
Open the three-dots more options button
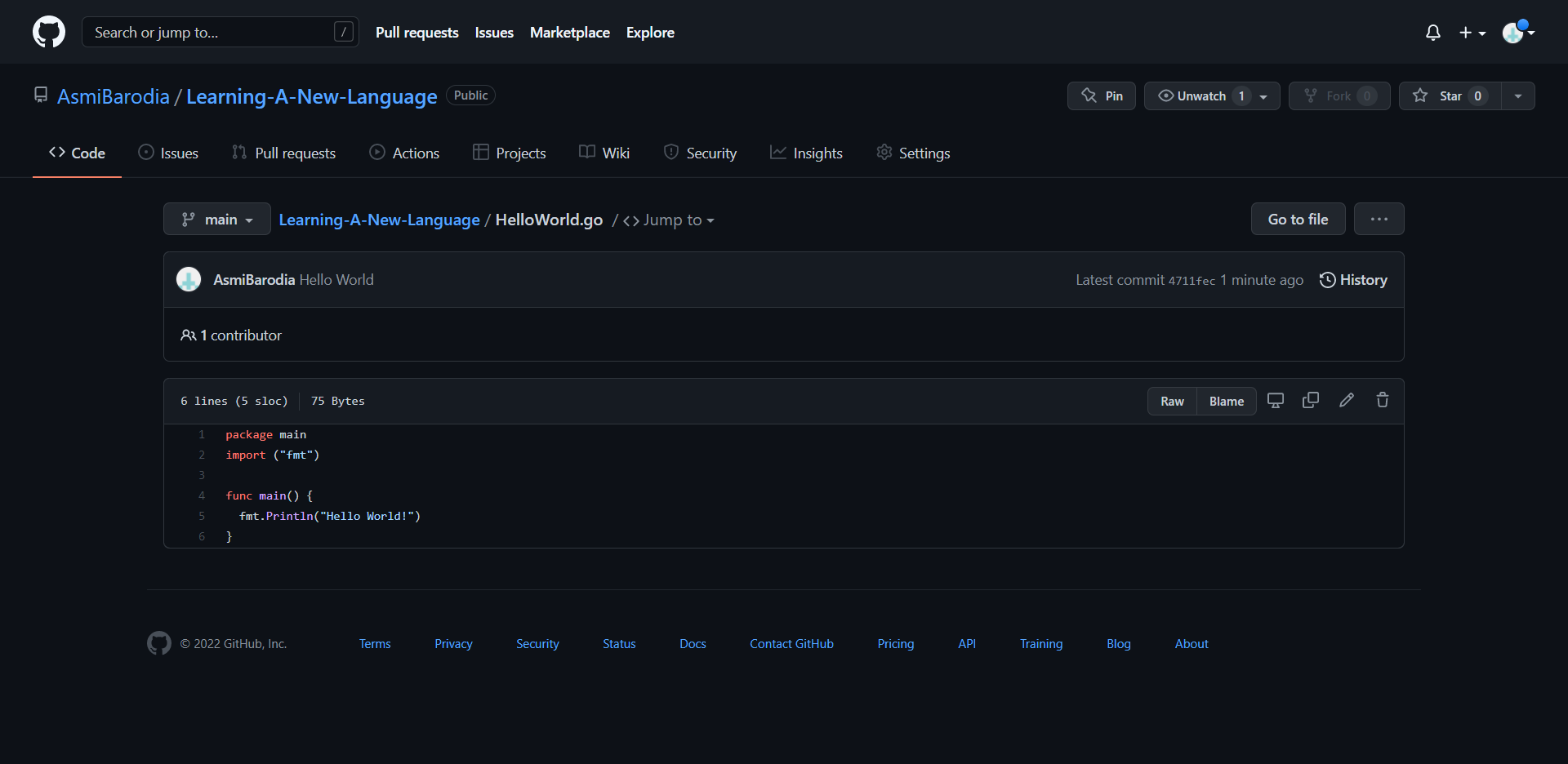pyautogui.click(x=1379, y=219)
